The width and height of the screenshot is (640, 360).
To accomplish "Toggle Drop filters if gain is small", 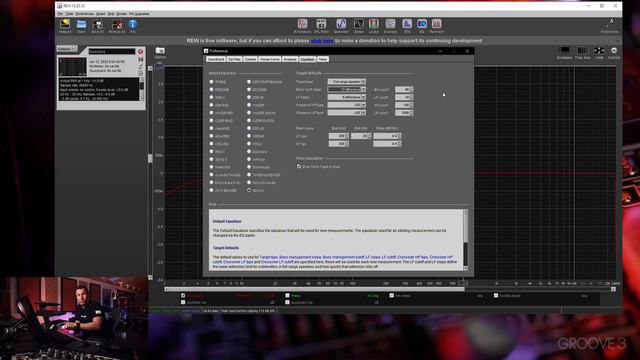I will click(x=299, y=167).
